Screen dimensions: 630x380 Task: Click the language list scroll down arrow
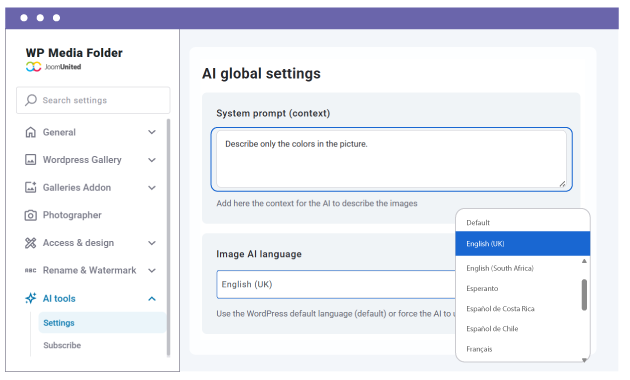point(584,360)
